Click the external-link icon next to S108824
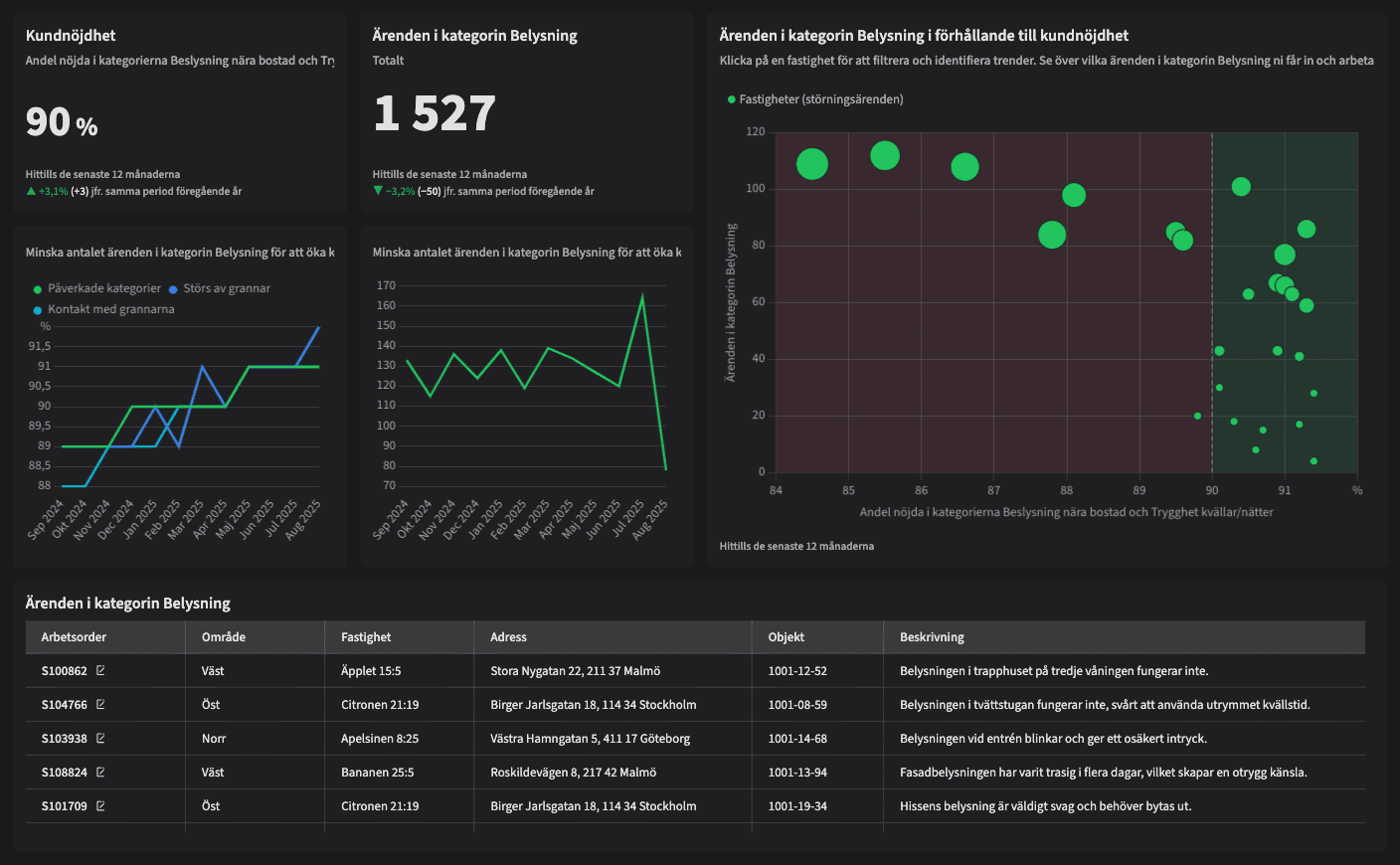1400x865 pixels. pyautogui.click(x=100, y=773)
